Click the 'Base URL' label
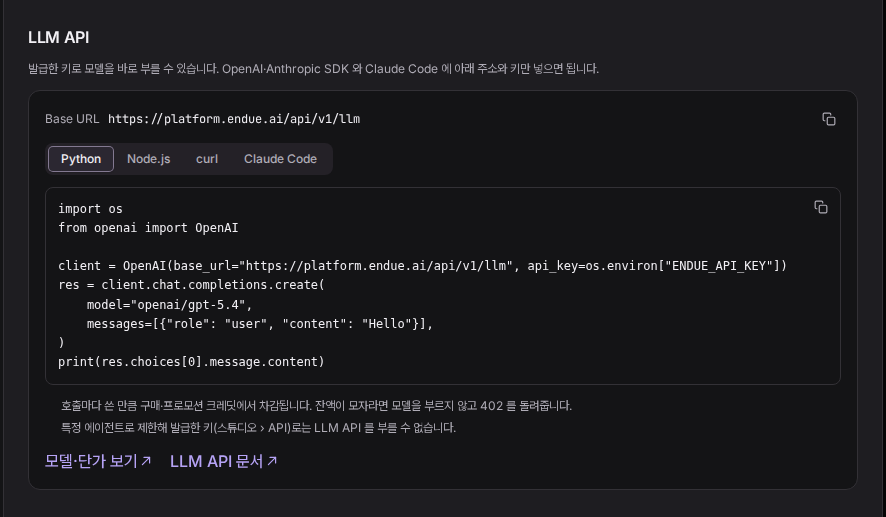 (x=72, y=119)
